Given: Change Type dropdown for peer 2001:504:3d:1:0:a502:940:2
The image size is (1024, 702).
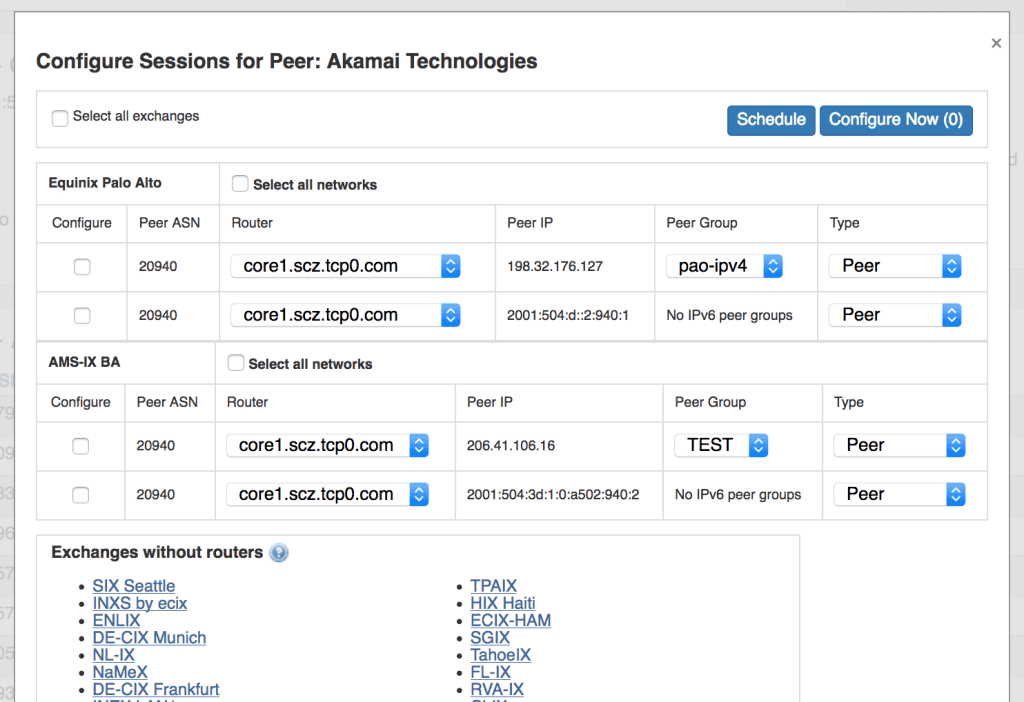Looking at the screenshot, I should [x=899, y=494].
